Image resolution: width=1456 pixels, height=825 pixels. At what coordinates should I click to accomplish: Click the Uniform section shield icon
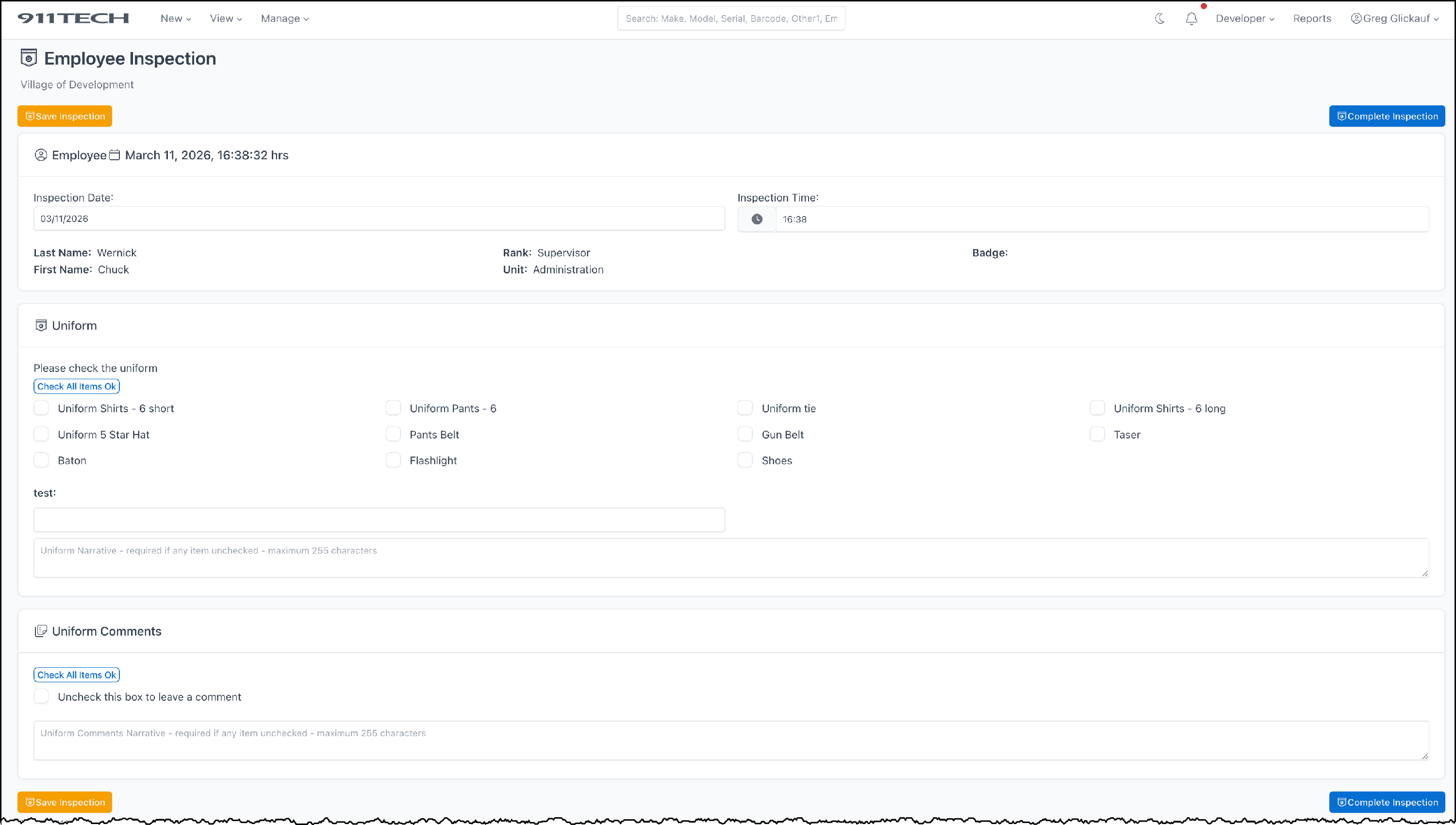(41, 325)
